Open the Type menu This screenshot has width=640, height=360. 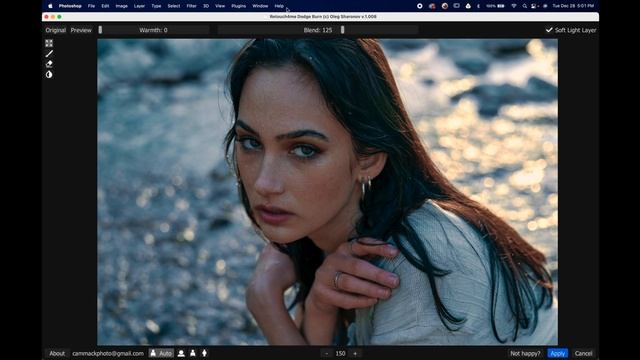coord(156,6)
